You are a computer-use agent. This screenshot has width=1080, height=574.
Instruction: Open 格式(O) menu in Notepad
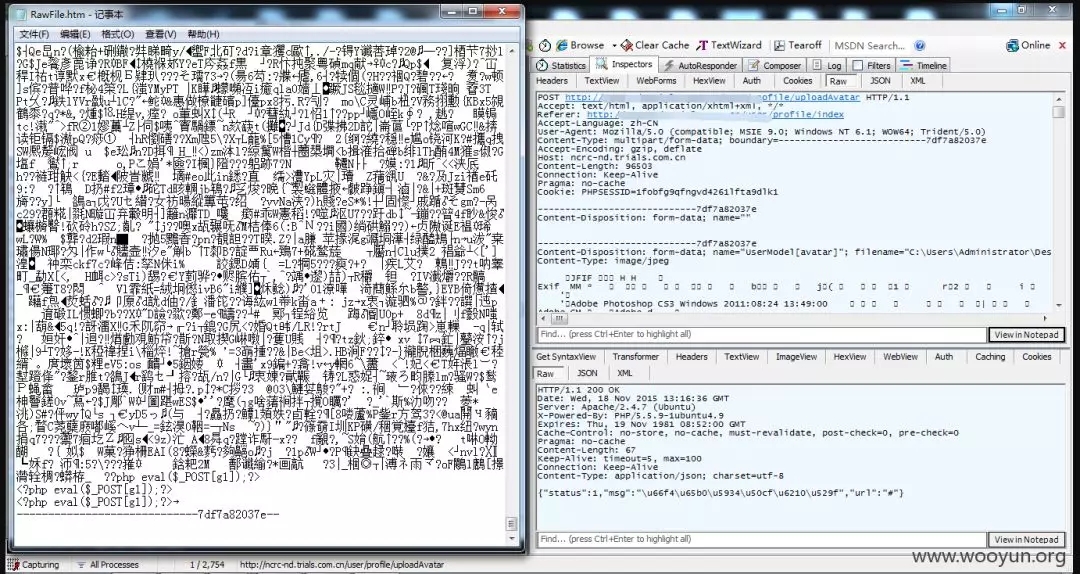click(118, 34)
